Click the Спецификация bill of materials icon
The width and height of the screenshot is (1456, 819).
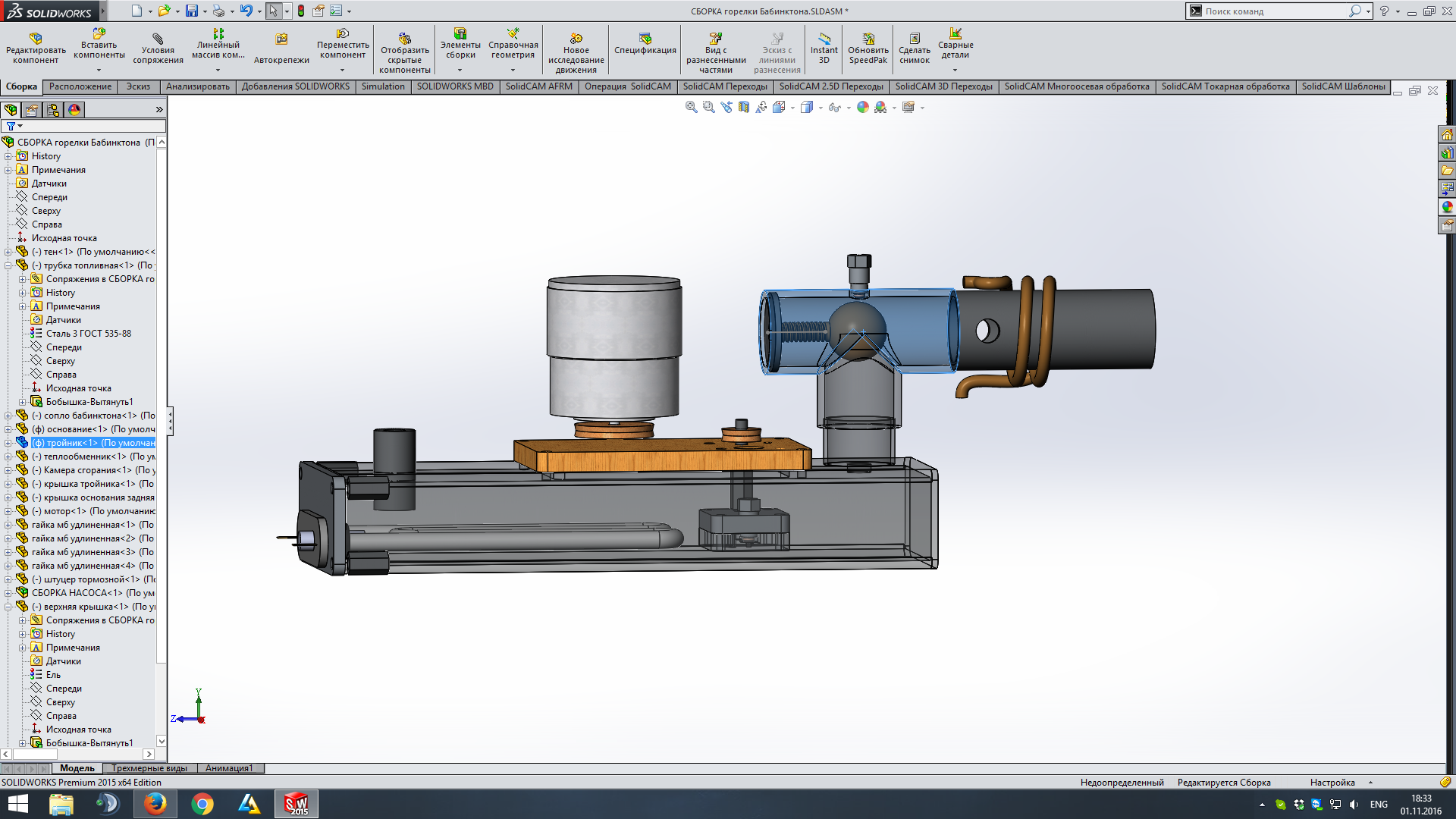[645, 44]
